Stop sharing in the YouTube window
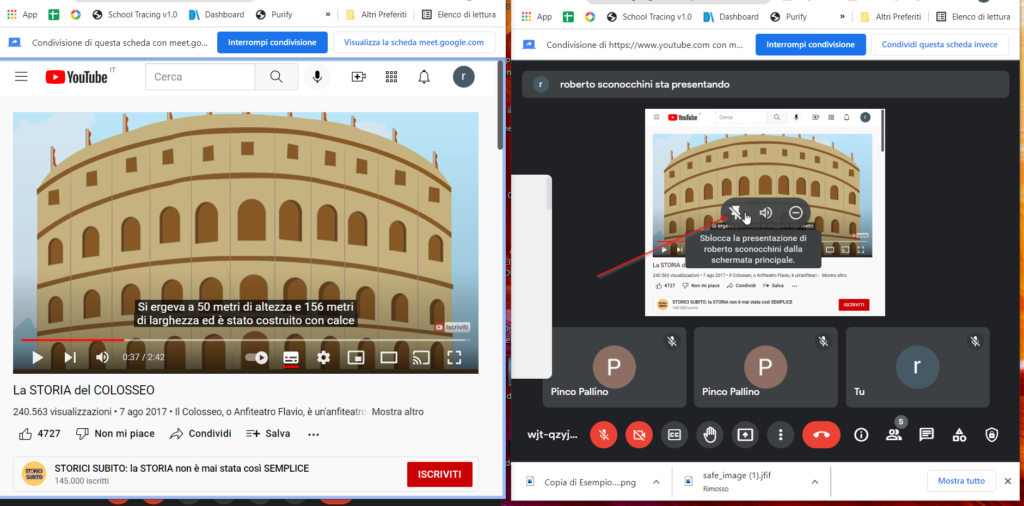1024x506 pixels. pos(272,42)
